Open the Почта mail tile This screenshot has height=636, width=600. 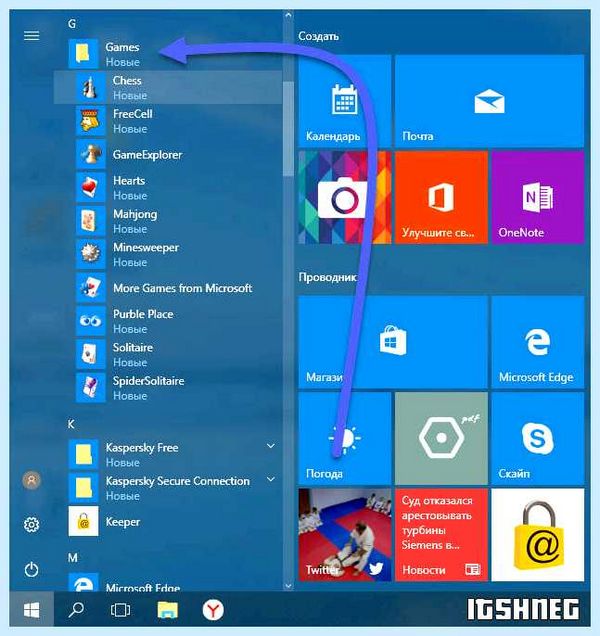tap(490, 101)
